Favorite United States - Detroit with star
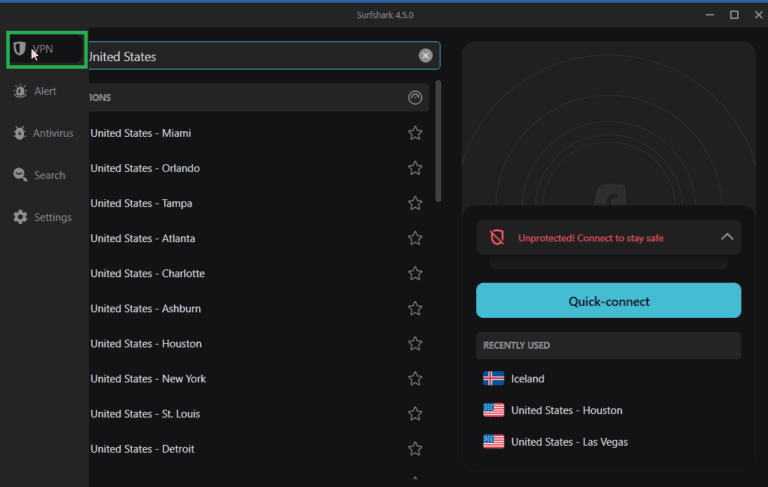 415,449
